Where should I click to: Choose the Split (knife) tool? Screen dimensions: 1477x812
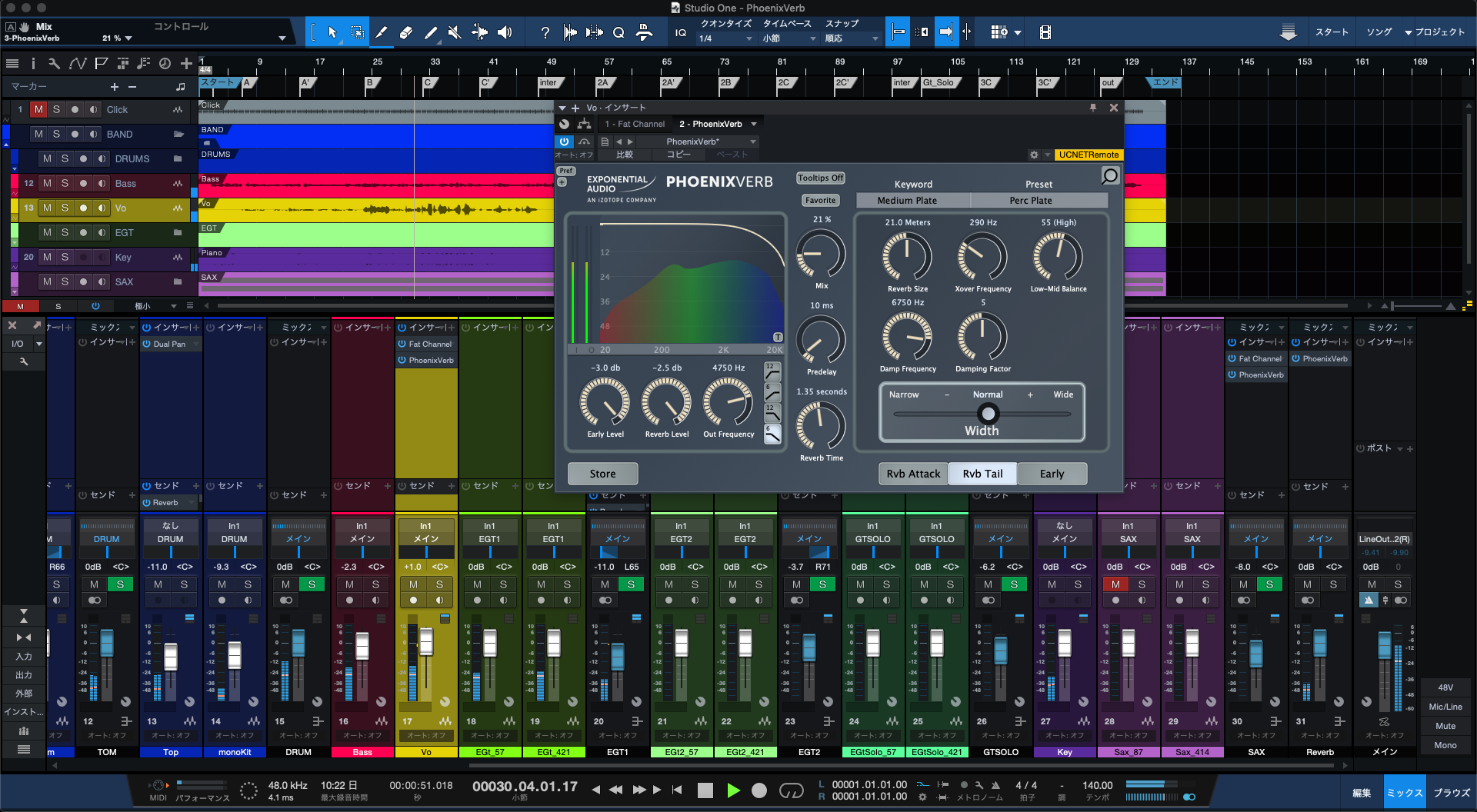(x=382, y=32)
